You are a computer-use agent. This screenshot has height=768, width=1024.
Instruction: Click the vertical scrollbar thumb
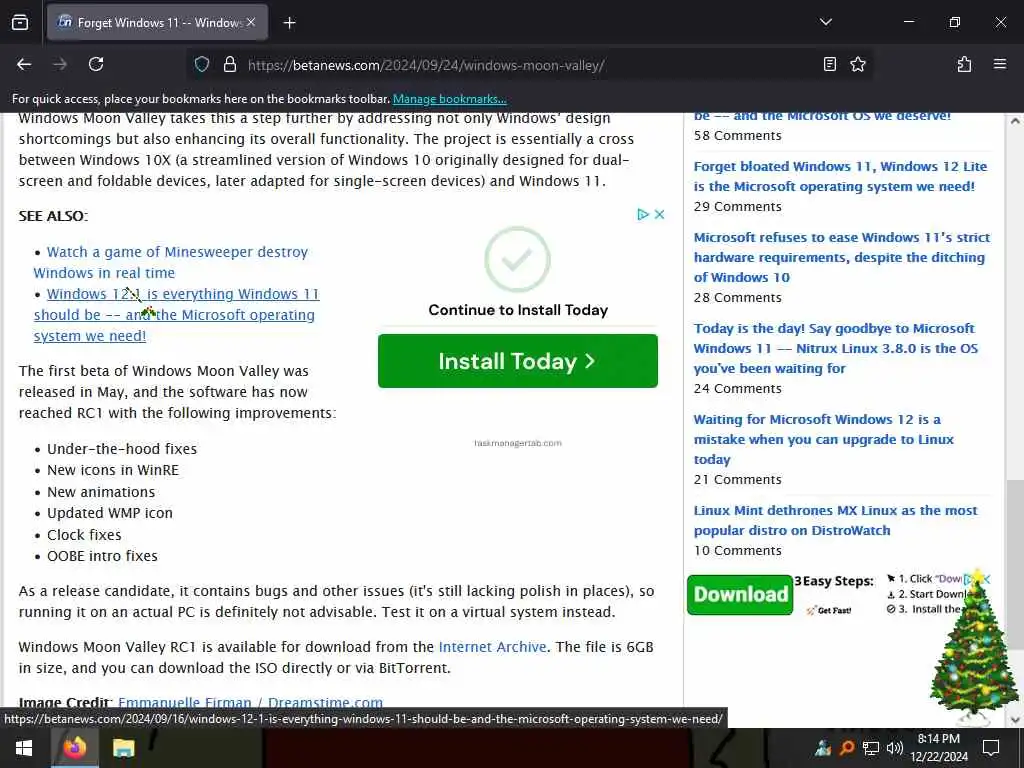(x=1015, y=565)
